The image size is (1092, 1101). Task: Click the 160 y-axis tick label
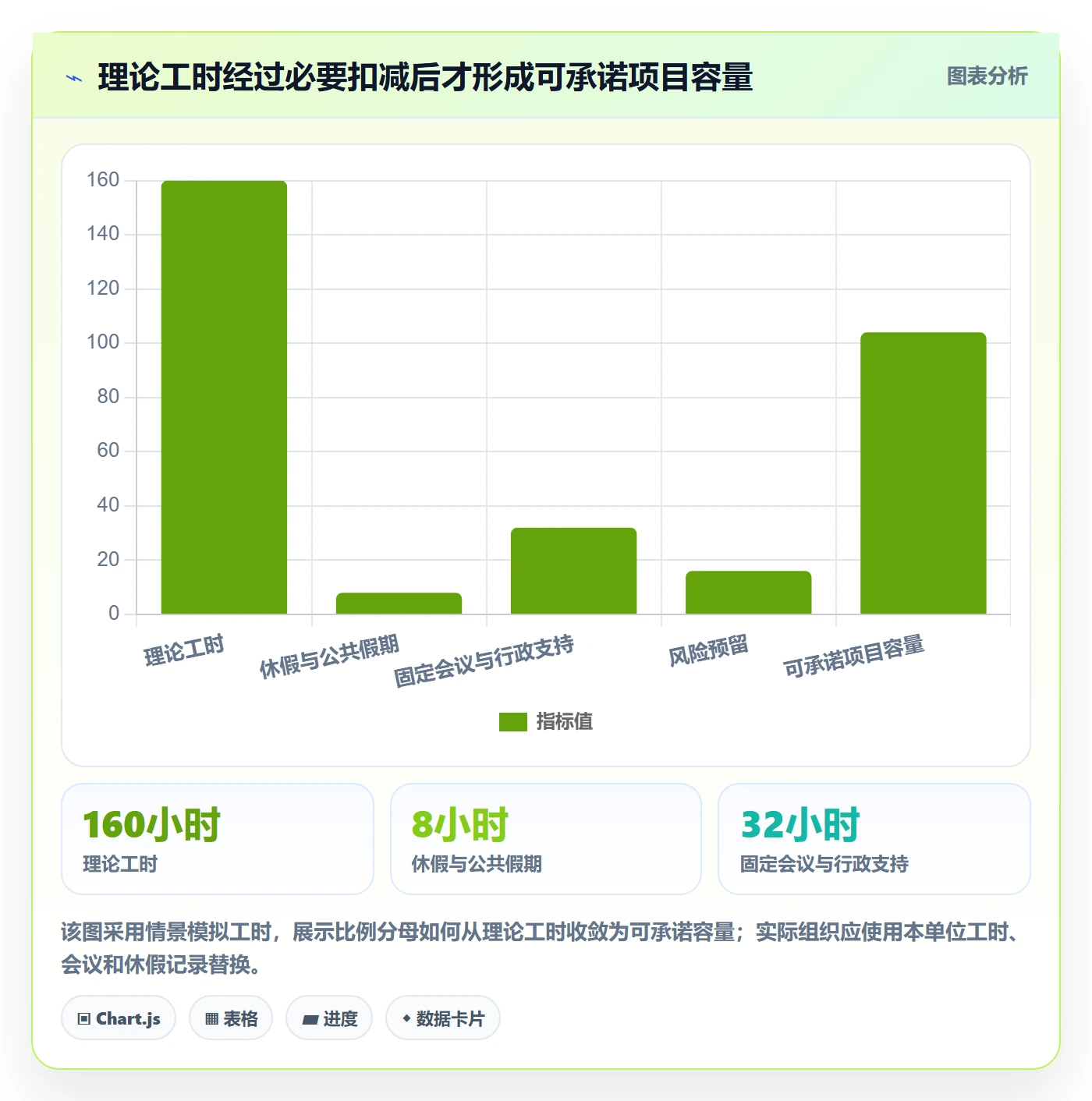(103, 180)
